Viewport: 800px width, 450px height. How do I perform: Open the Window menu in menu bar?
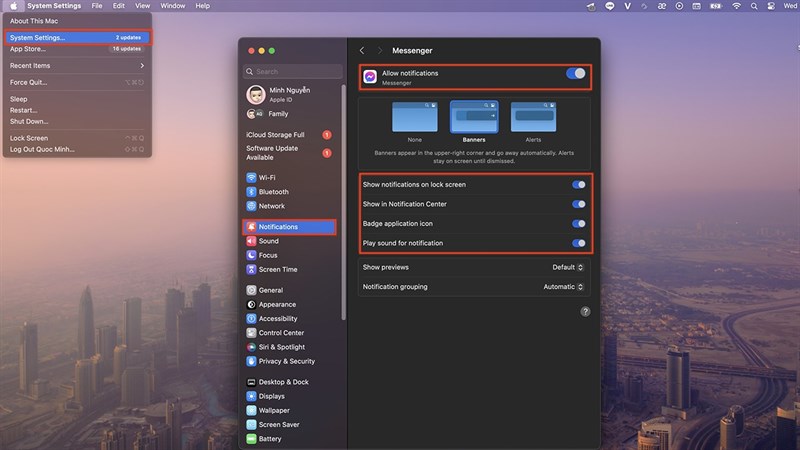172,6
